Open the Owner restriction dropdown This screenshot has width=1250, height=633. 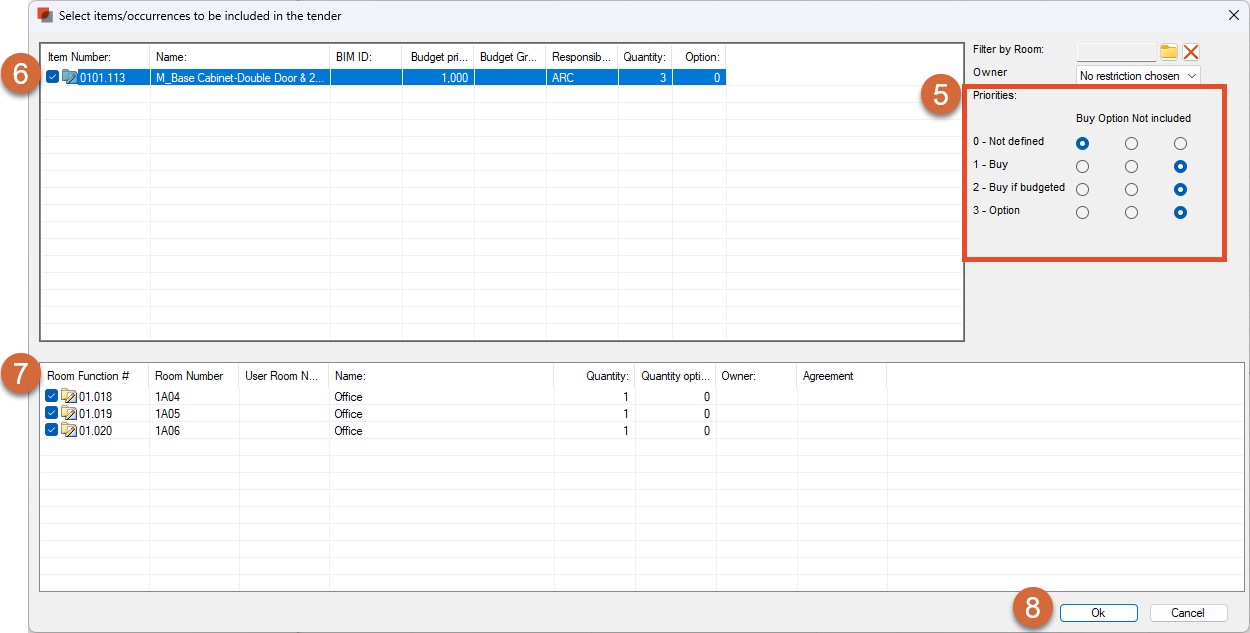point(1138,76)
